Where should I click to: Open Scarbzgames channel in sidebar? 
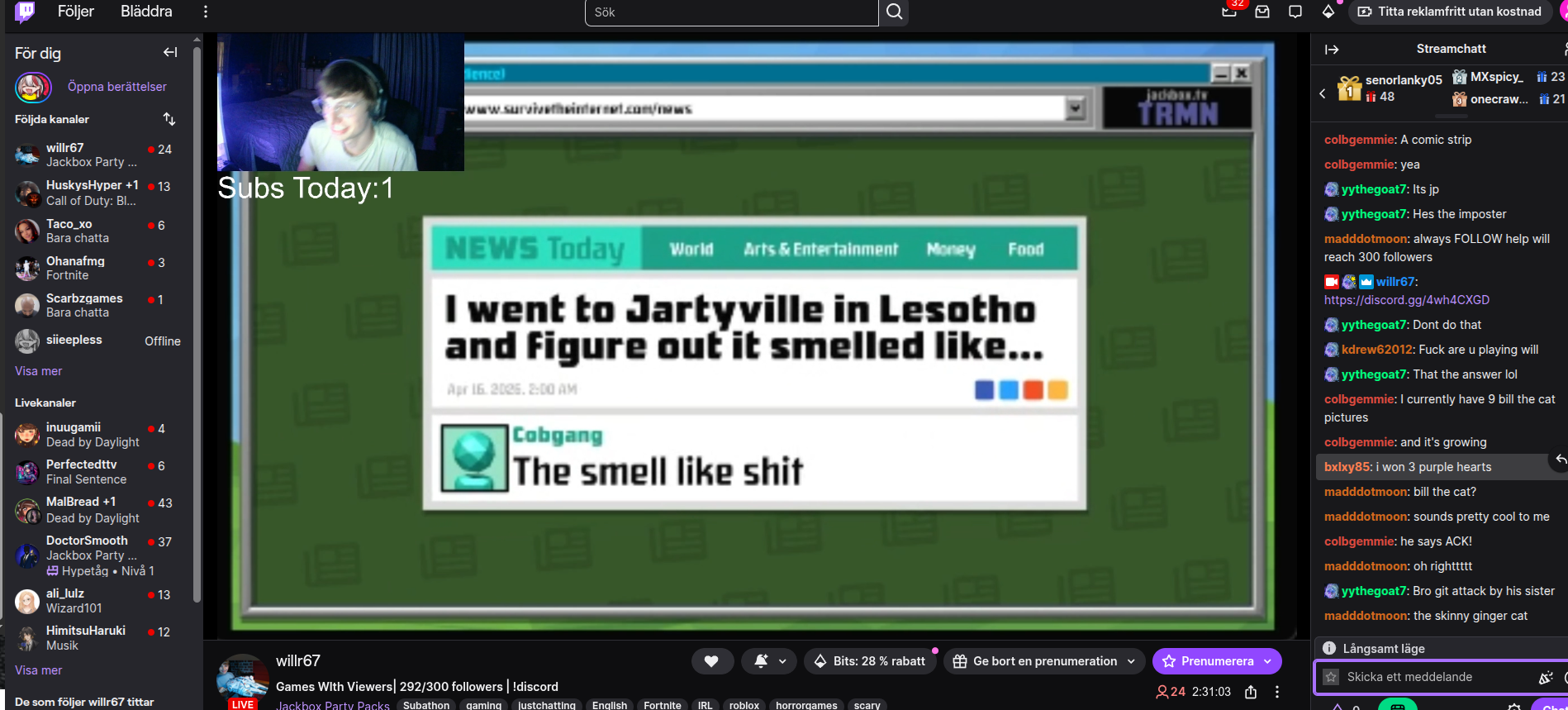pyautogui.click(x=97, y=305)
